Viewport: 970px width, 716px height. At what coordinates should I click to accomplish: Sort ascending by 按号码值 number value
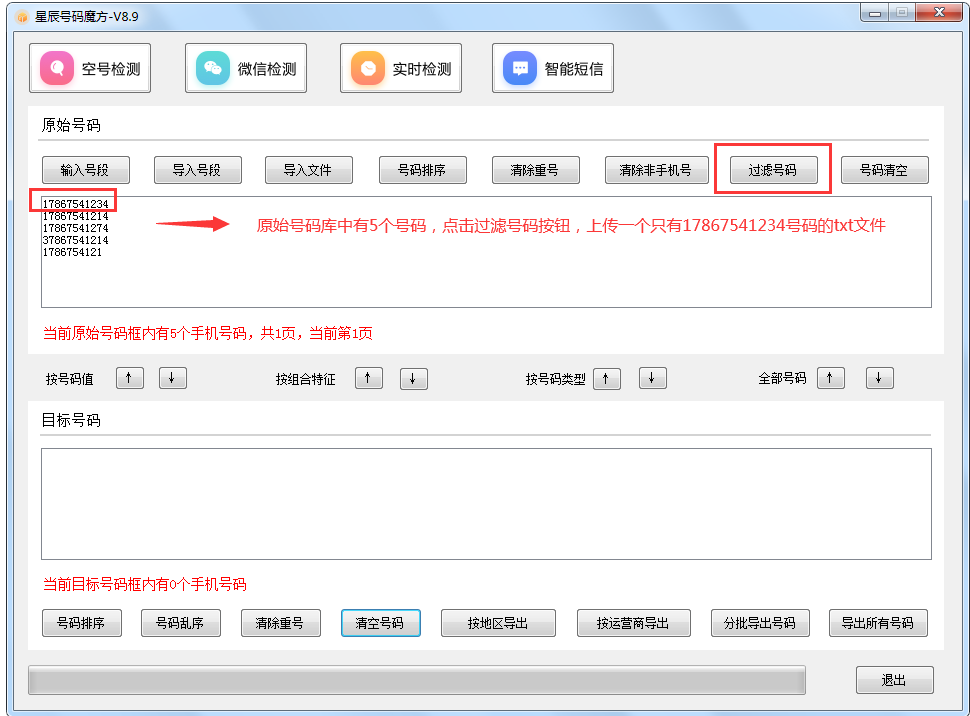coord(129,378)
